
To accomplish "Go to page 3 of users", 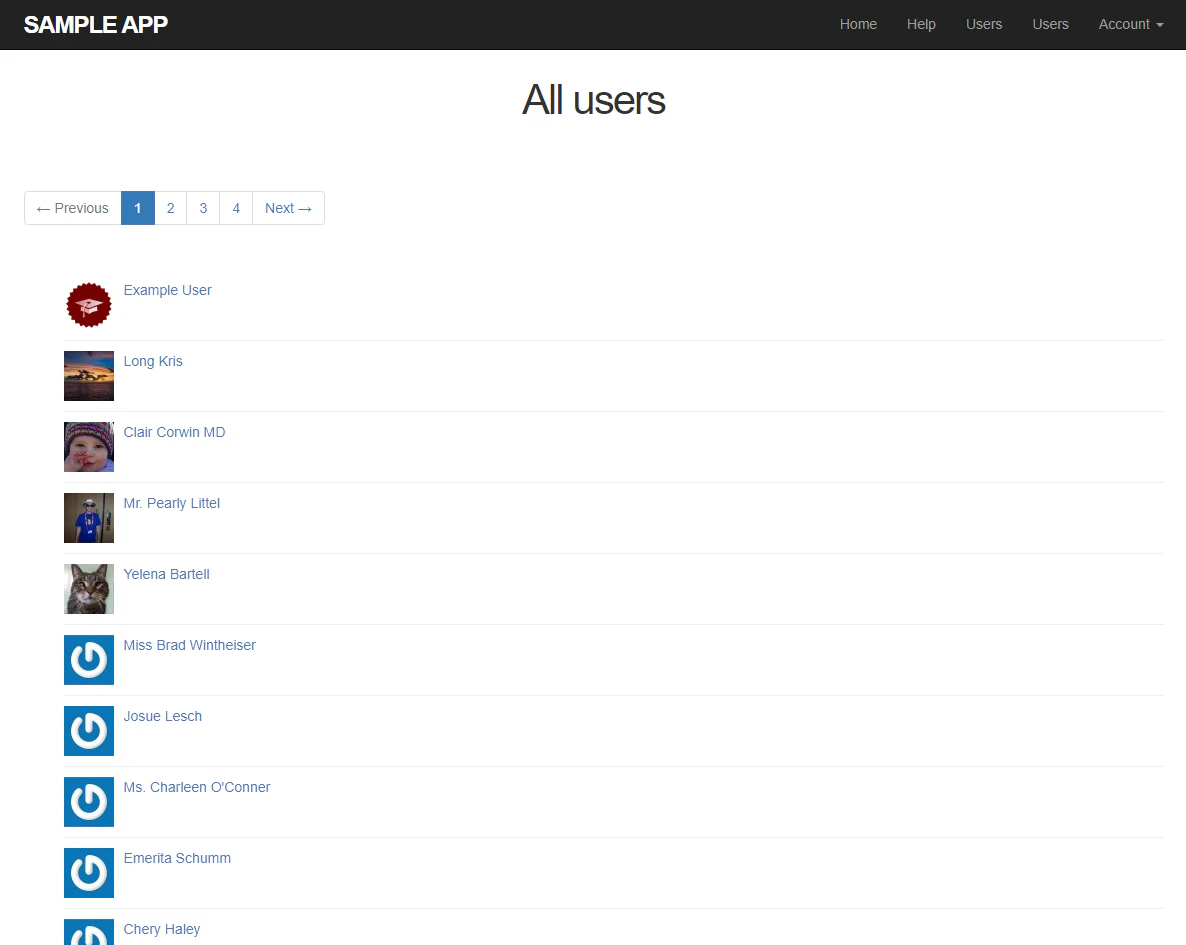I will 203,208.
